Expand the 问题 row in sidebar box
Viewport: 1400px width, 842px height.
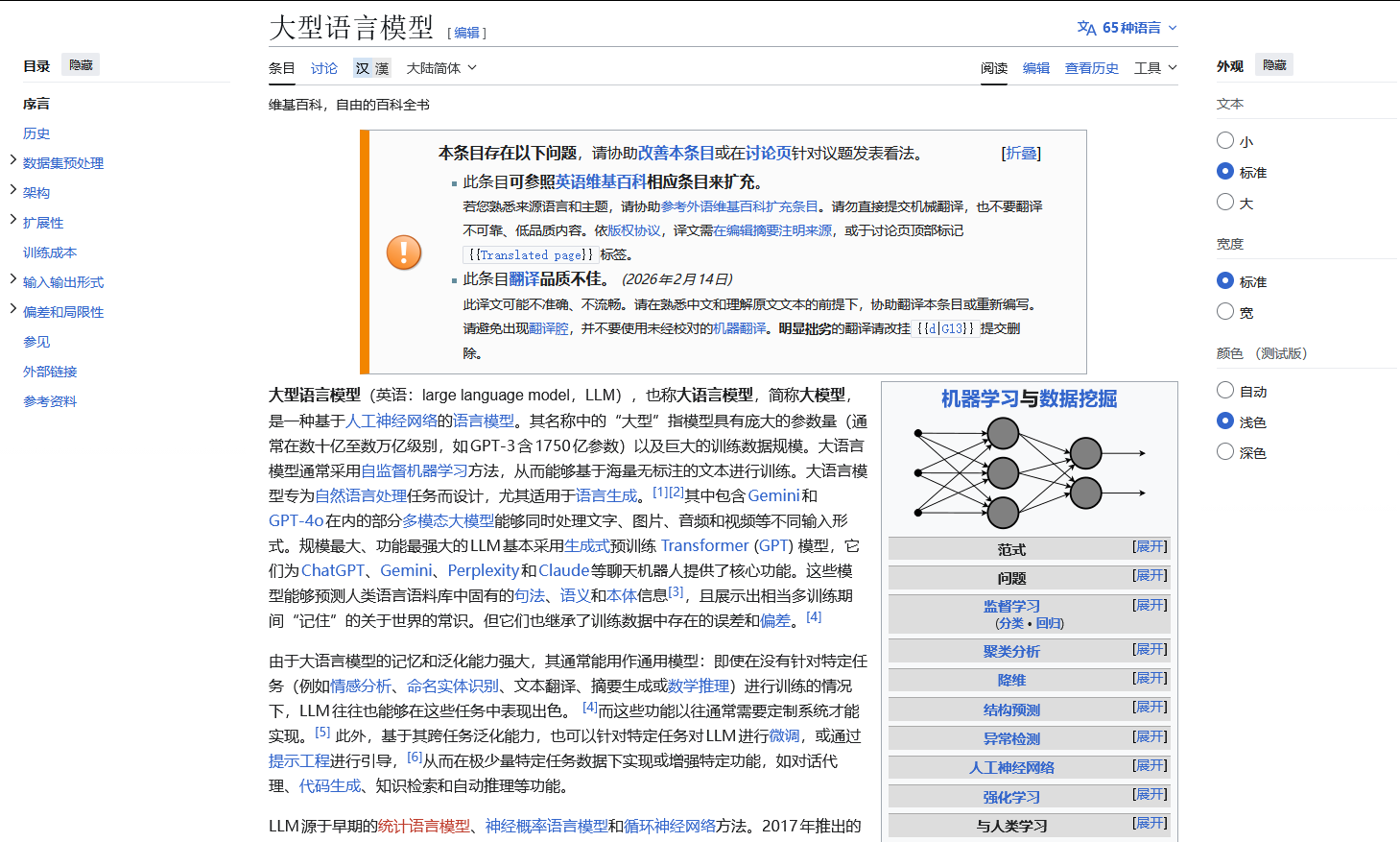click(x=1150, y=576)
